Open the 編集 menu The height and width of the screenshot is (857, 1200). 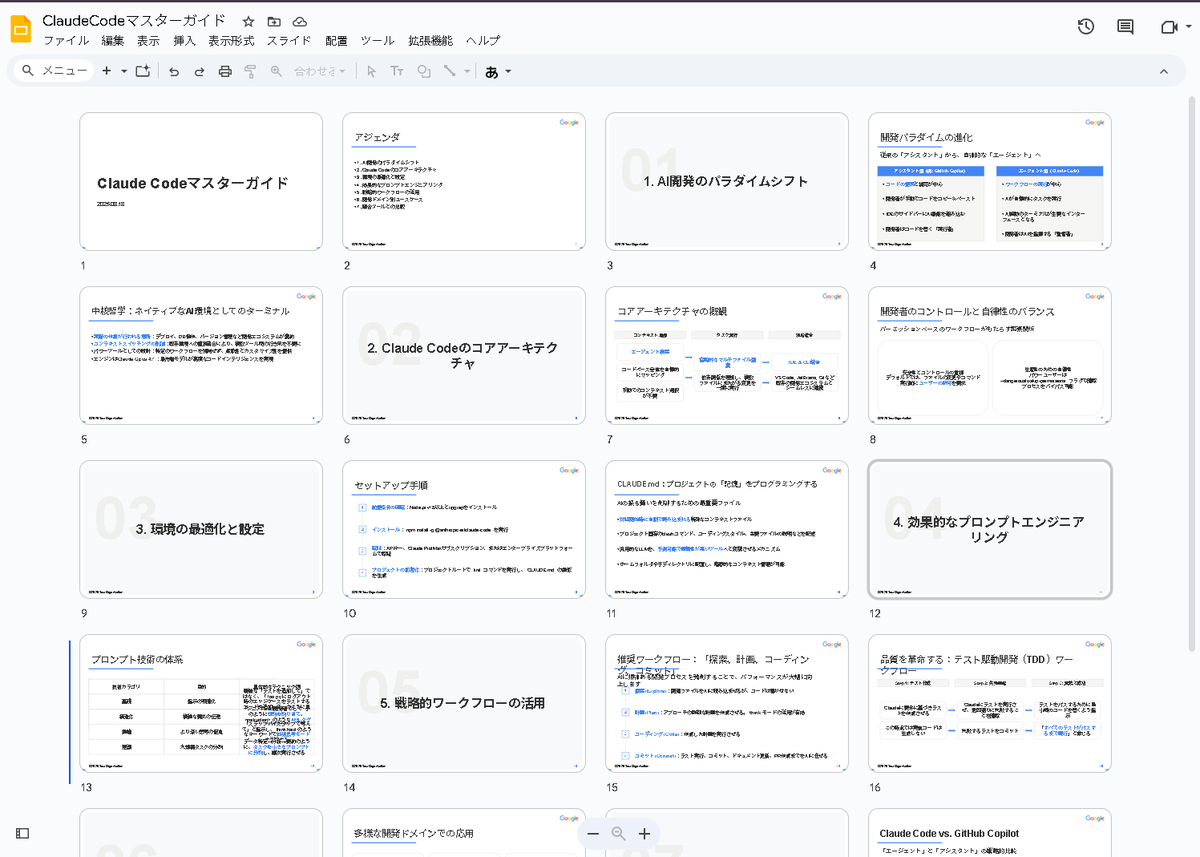pyautogui.click(x=113, y=41)
